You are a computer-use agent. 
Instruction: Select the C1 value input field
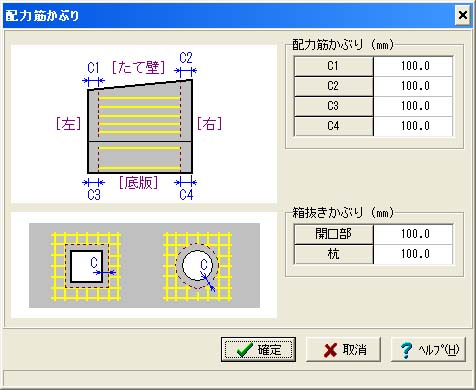click(413, 66)
